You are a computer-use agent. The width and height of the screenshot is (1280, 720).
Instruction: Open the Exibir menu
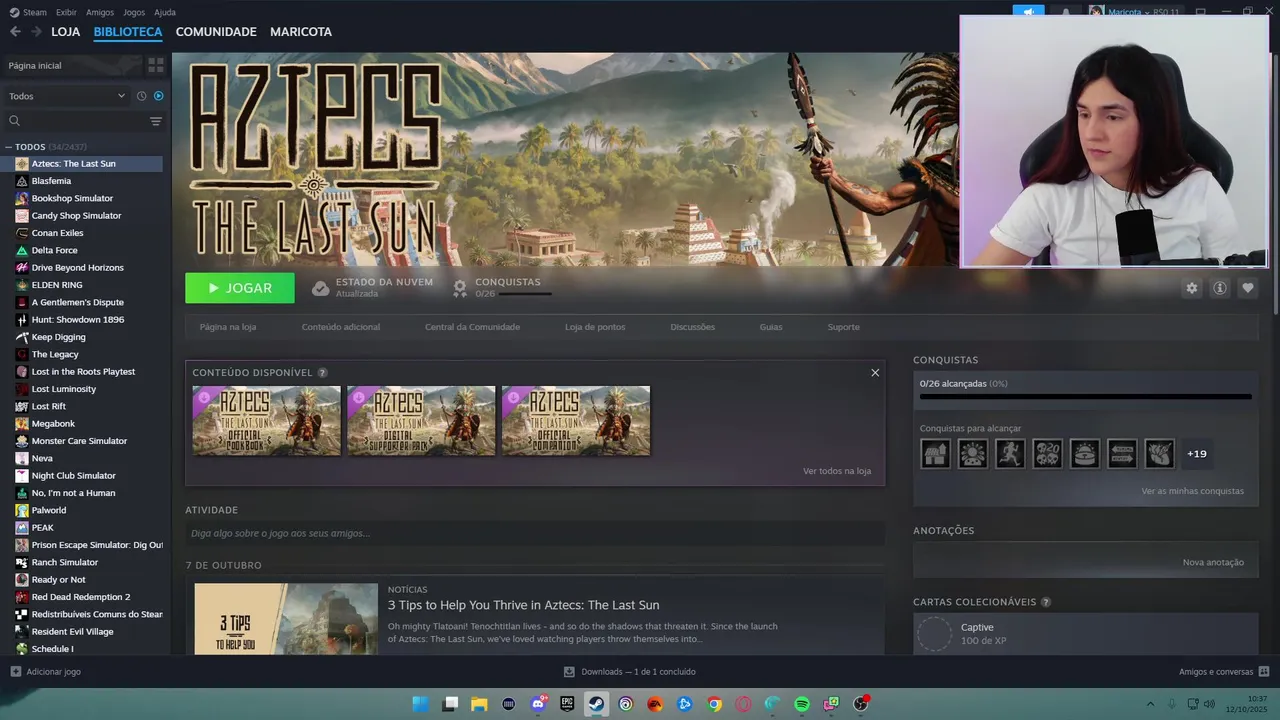click(x=66, y=12)
